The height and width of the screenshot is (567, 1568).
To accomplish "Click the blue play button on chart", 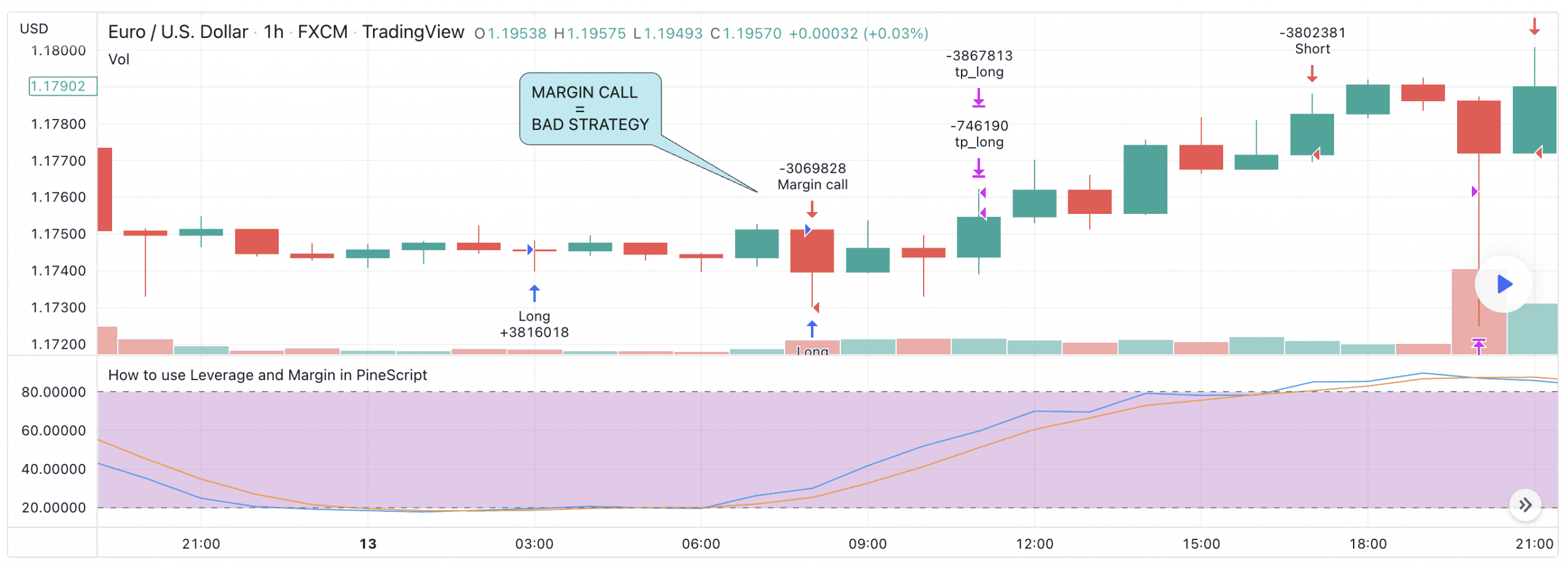I will (x=1504, y=284).
